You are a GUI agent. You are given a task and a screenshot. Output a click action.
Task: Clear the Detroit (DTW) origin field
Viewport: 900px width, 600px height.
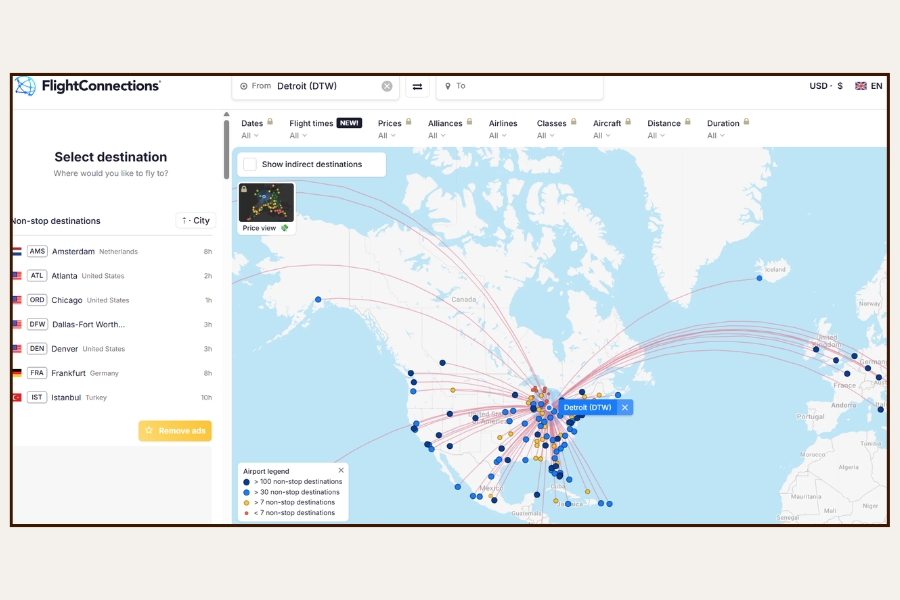click(387, 86)
